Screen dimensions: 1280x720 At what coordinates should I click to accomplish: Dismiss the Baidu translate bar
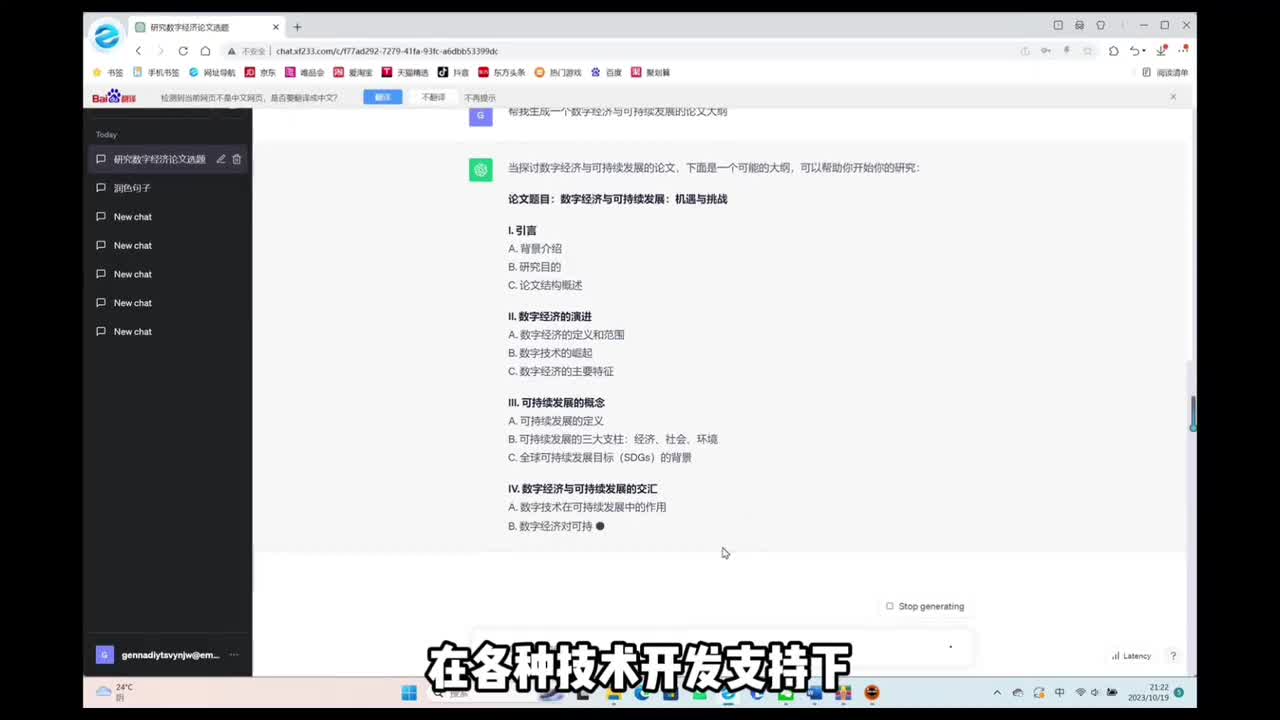1173,97
